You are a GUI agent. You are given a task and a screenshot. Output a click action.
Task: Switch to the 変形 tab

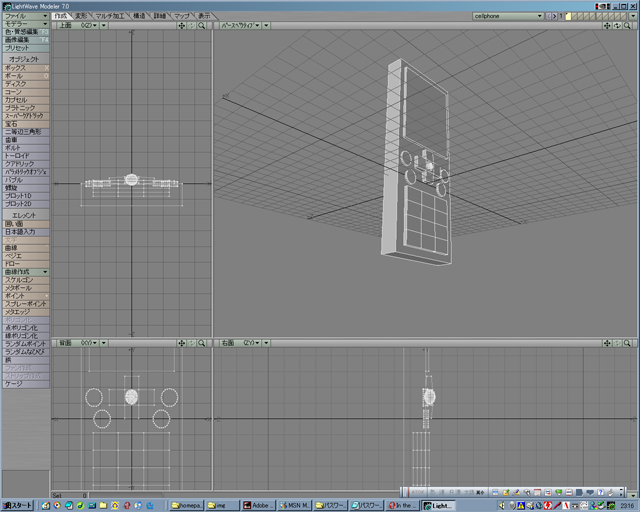(x=81, y=16)
